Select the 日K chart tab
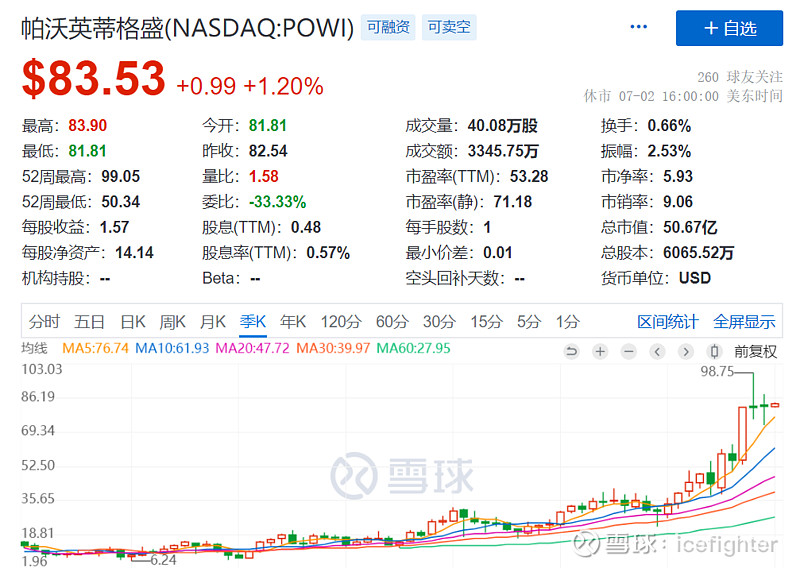The height and width of the screenshot is (568, 800). click(x=133, y=322)
